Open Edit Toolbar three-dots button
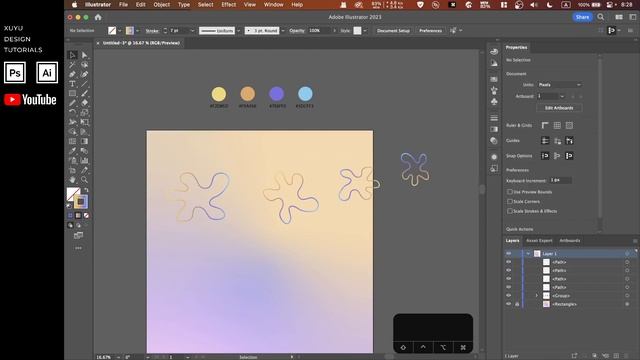 [78, 248]
